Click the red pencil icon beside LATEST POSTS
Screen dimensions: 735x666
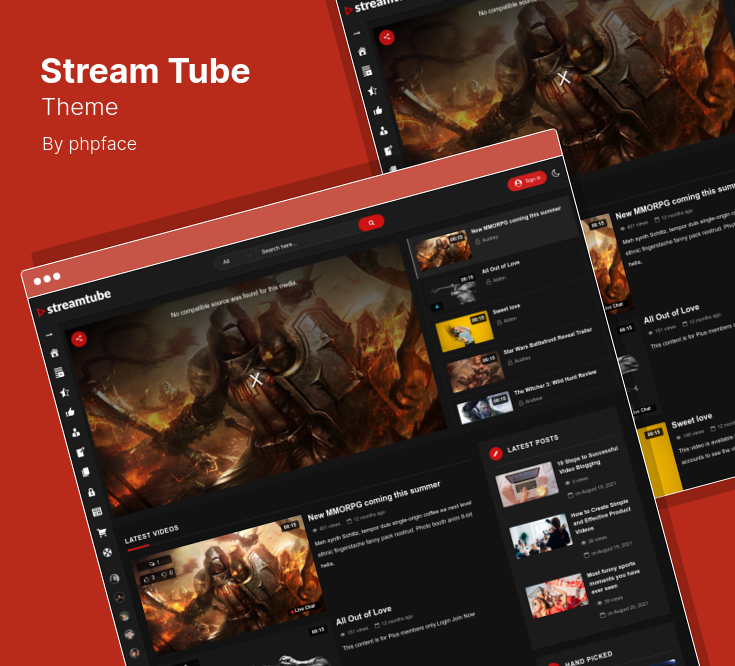pos(495,454)
